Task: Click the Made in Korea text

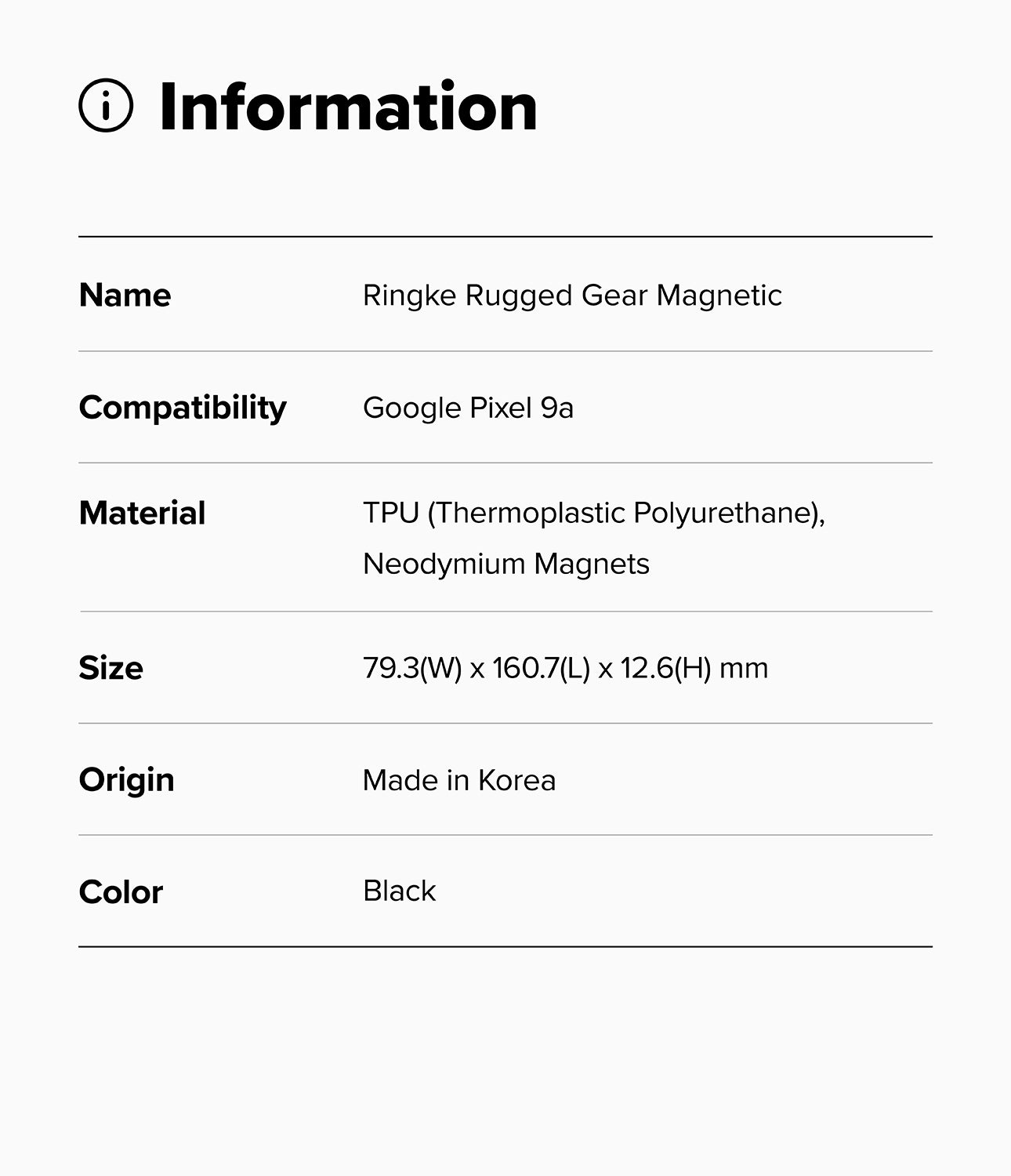Action: coord(458,780)
